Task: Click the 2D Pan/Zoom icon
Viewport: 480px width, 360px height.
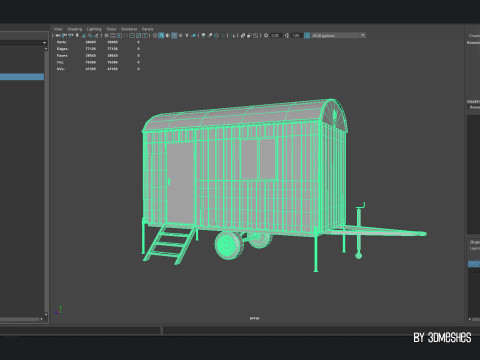Action: click(90, 35)
